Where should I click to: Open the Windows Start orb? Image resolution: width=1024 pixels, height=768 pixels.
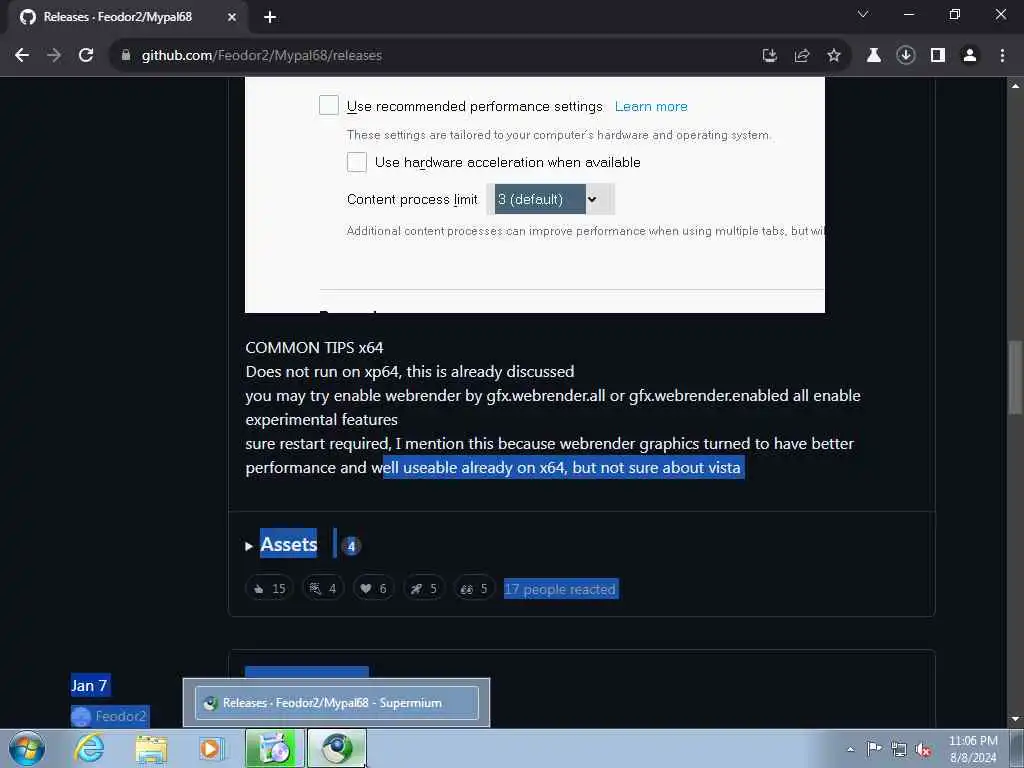(27, 748)
